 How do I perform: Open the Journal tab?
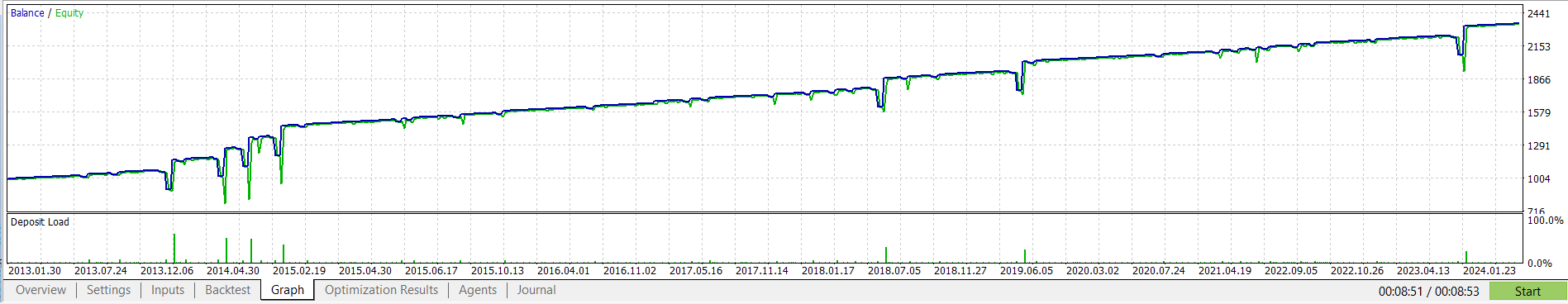(x=536, y=290)
